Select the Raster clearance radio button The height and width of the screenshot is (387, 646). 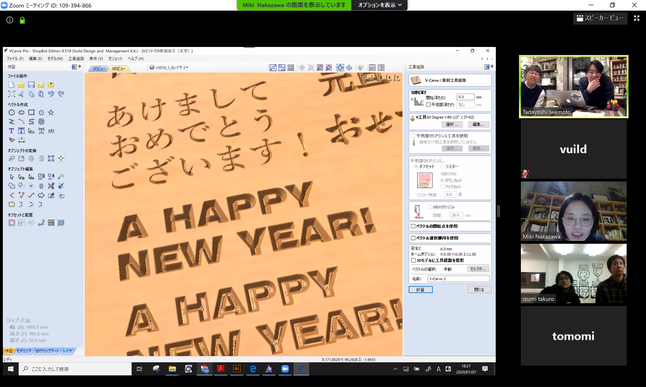click(x=442, y=167)
